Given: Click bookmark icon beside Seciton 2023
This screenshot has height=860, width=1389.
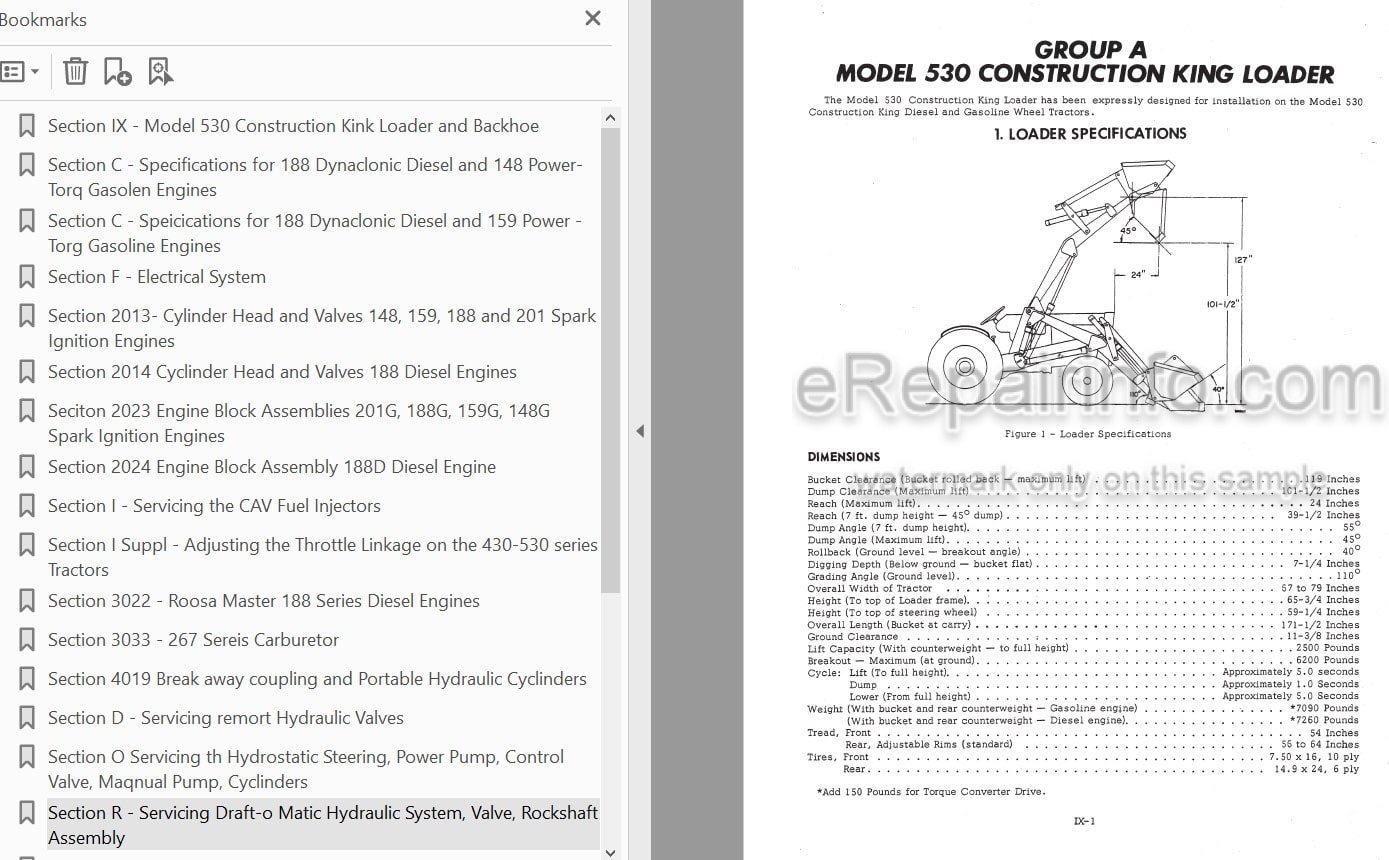Looking at the screenshot, I should click(27, 411).
